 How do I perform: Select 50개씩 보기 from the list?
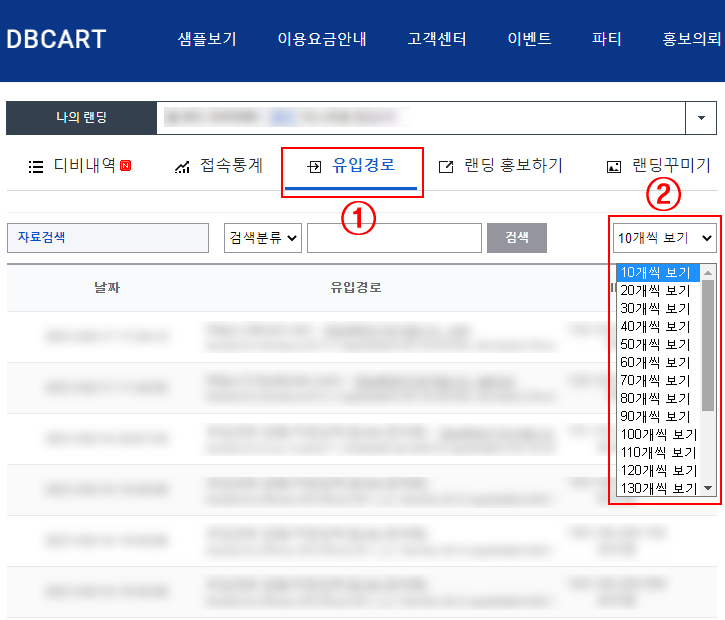tap(655, 344)
